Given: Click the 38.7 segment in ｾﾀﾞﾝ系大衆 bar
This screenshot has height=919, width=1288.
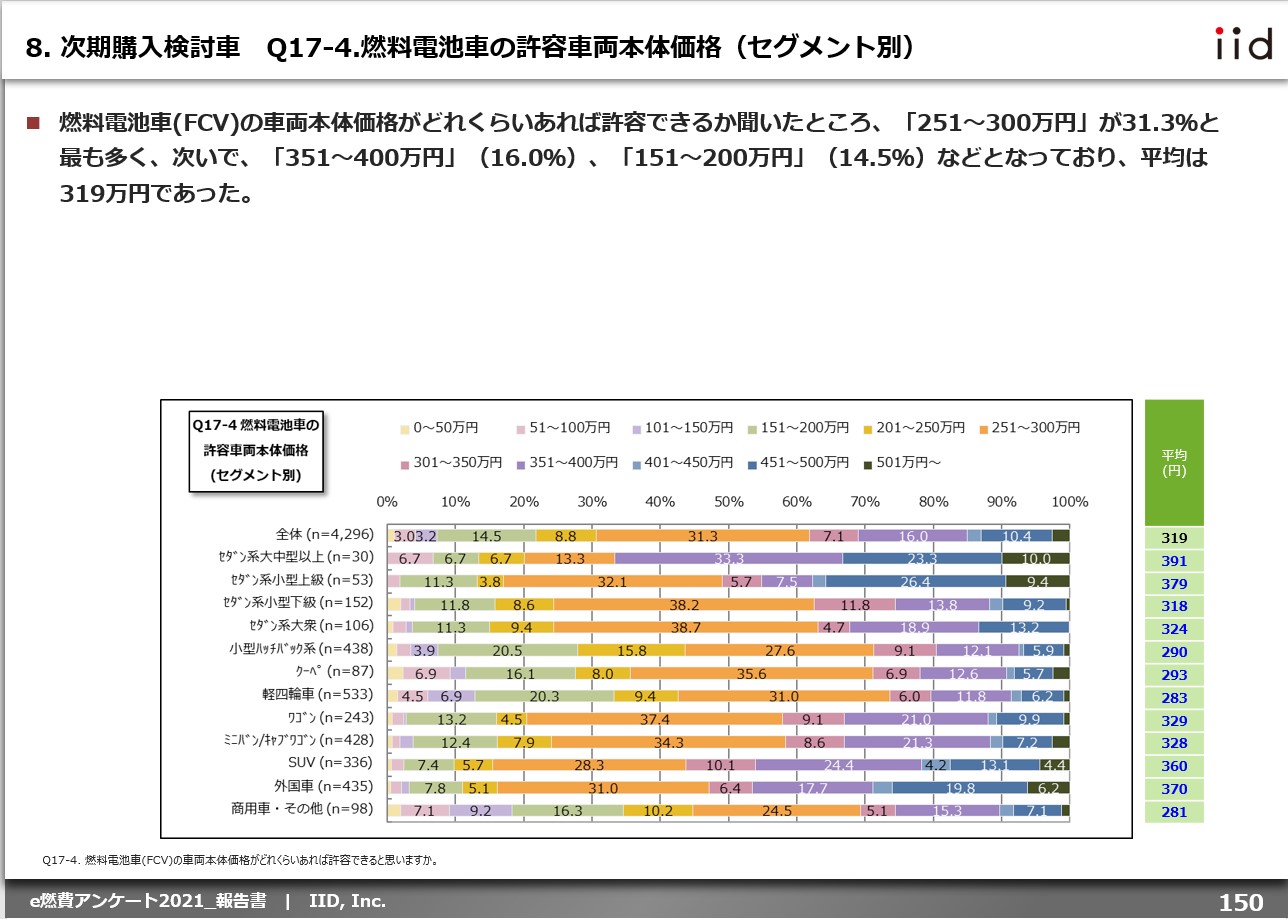Looking at the screenshot, I should point(686,626).
